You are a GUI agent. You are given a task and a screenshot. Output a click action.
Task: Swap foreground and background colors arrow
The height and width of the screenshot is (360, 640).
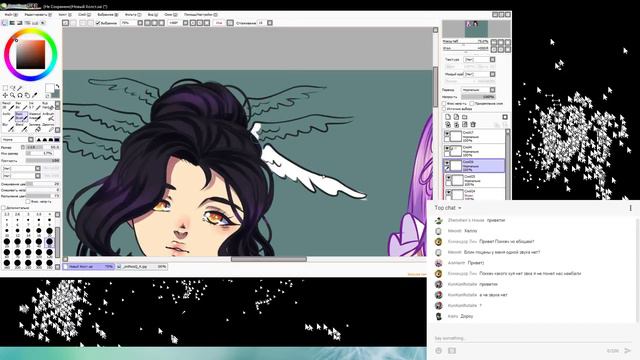[x=57, y=86]
